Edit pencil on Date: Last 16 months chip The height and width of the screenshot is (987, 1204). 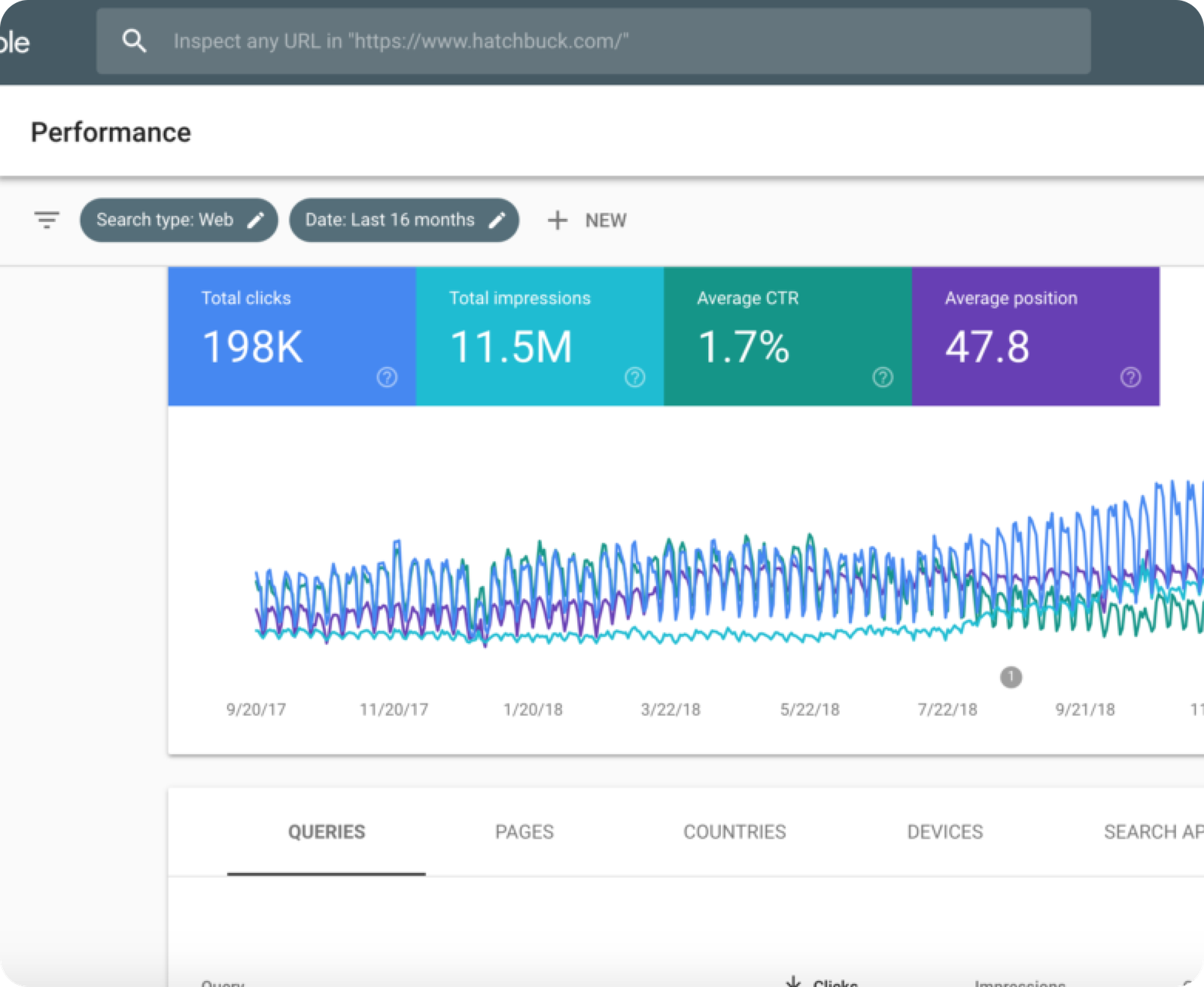click(497, 220)
